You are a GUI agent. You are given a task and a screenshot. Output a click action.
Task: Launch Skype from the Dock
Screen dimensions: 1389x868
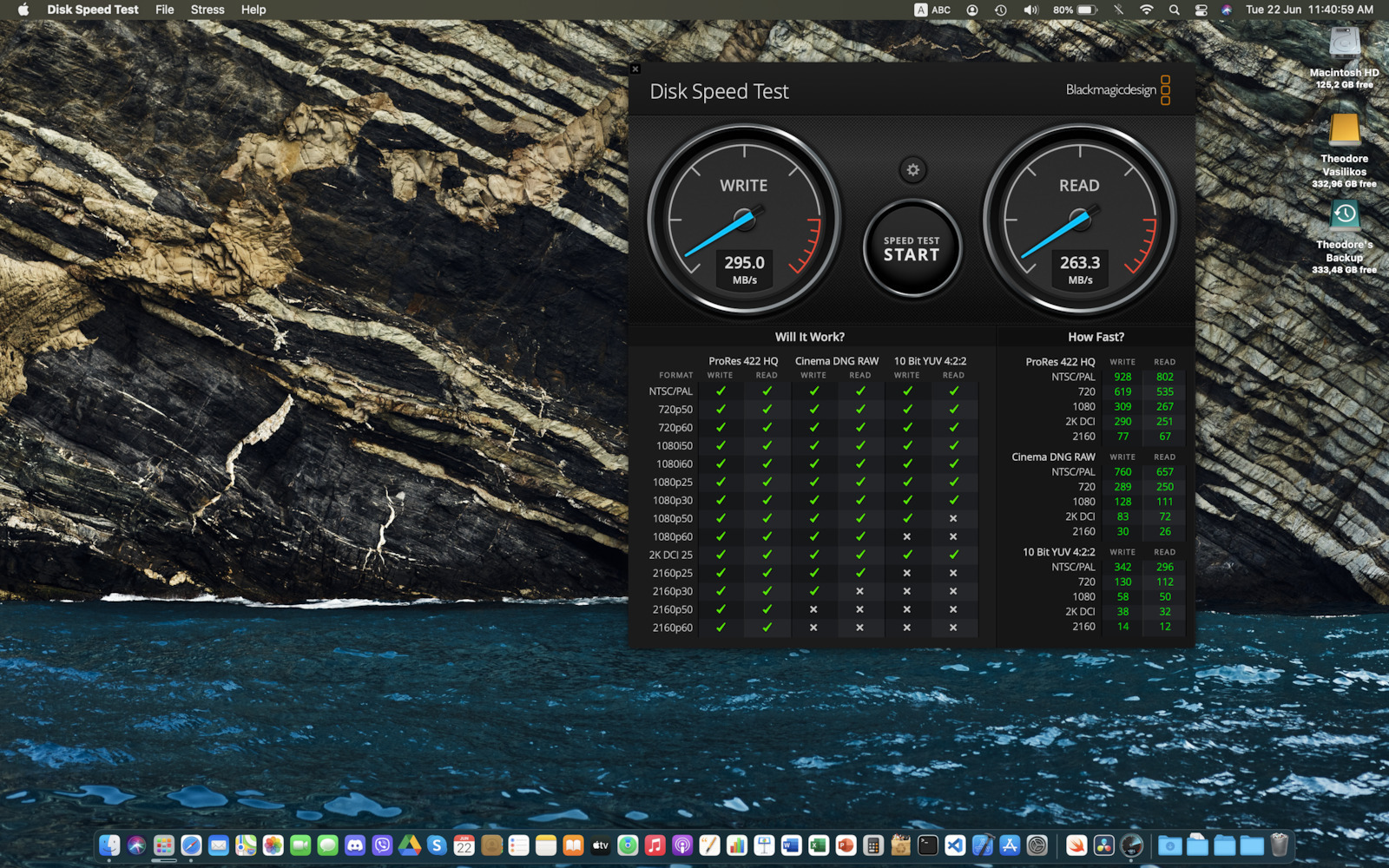437,845
